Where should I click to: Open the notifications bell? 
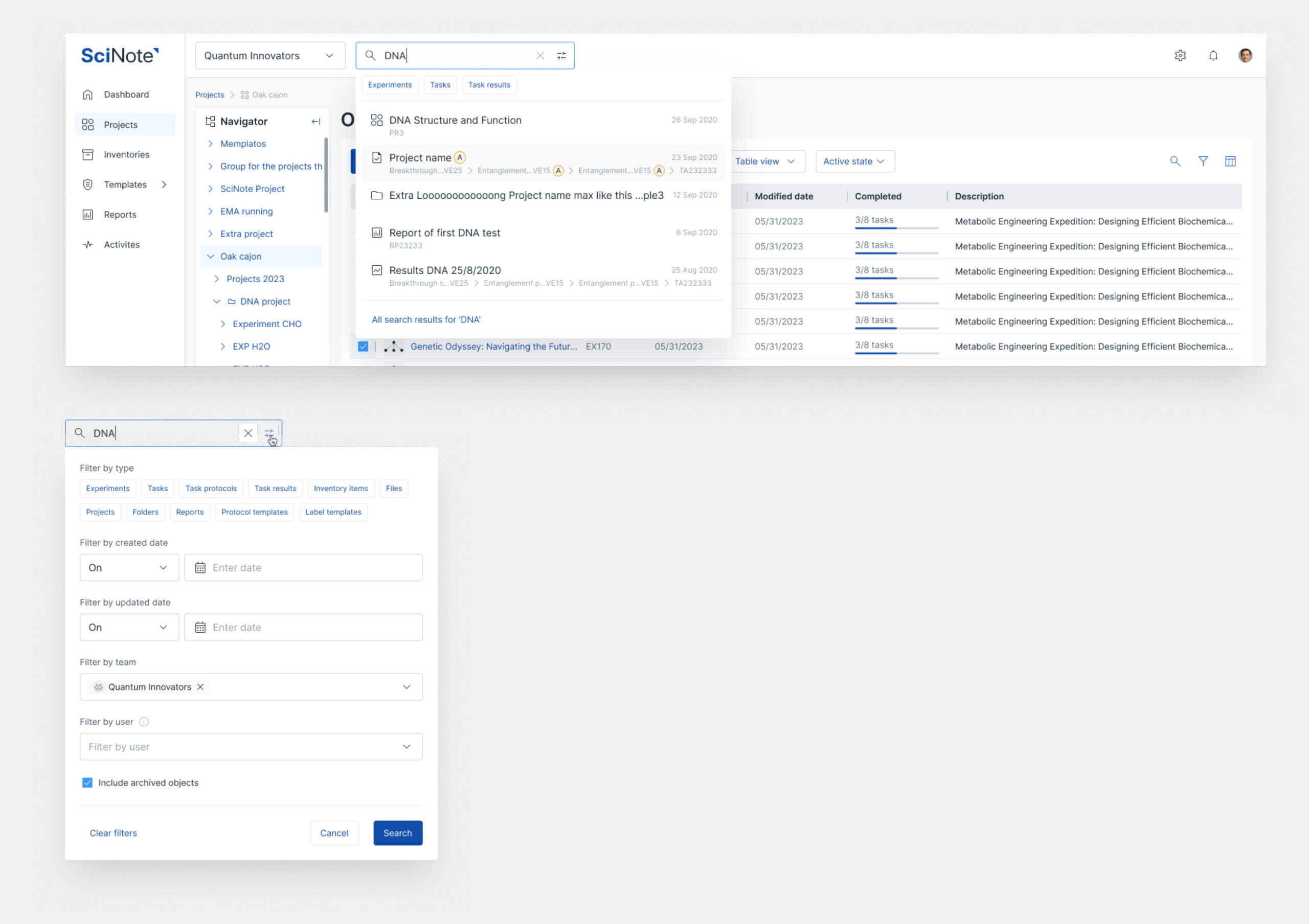tap(1213, 55)
